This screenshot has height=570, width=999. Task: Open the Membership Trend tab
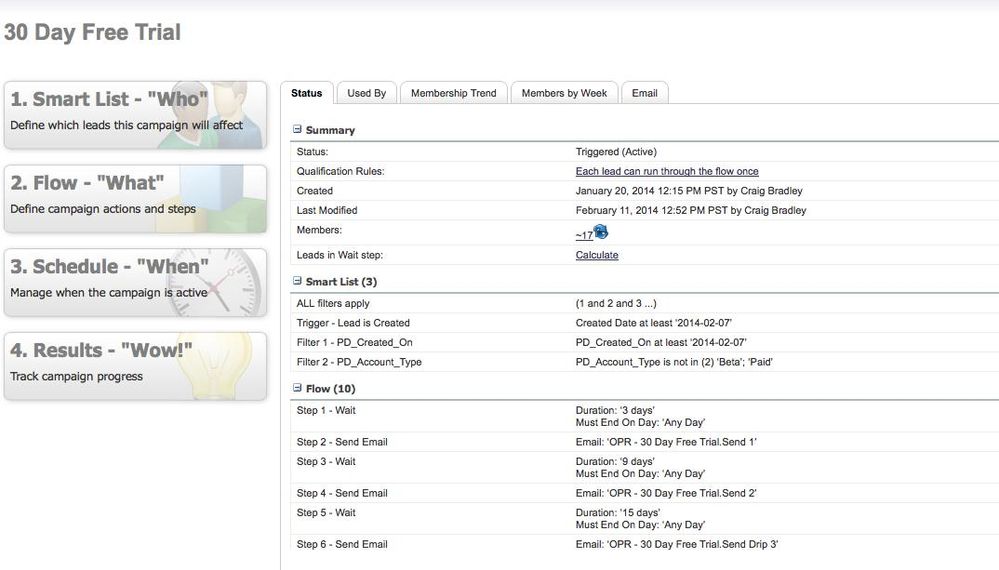point(453,93)
